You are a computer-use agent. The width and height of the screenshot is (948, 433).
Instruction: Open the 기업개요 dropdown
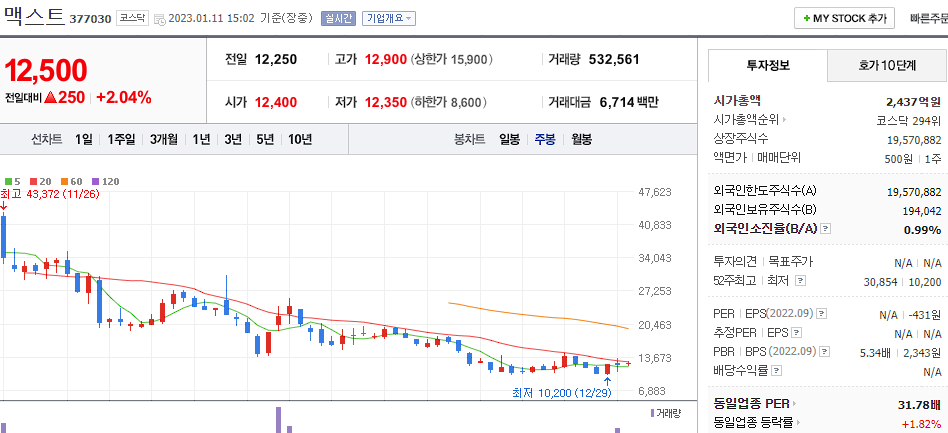point(389,18)
